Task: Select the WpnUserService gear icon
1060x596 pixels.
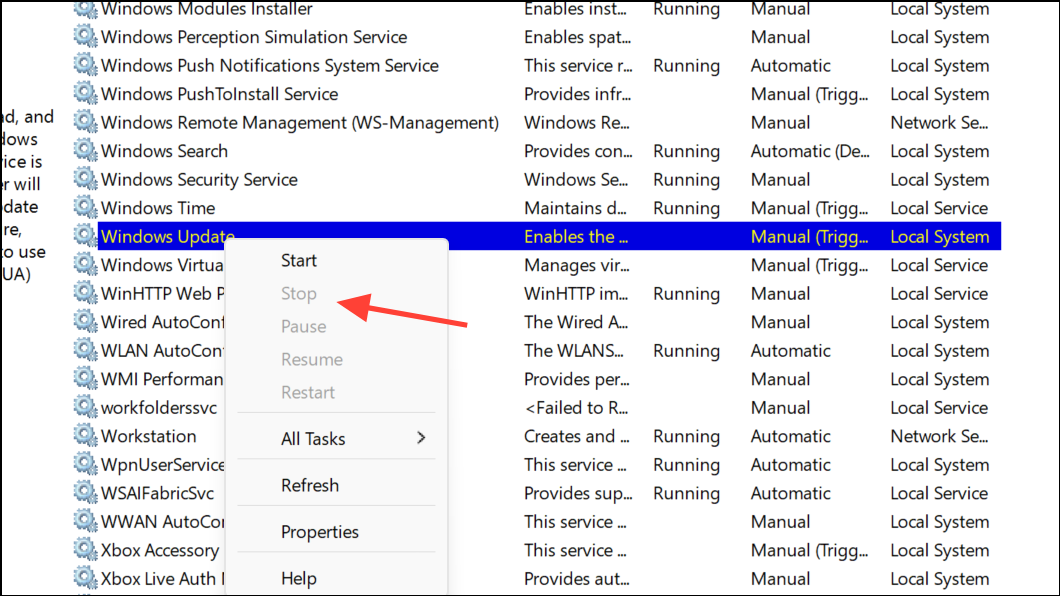Action: [85, 464]
